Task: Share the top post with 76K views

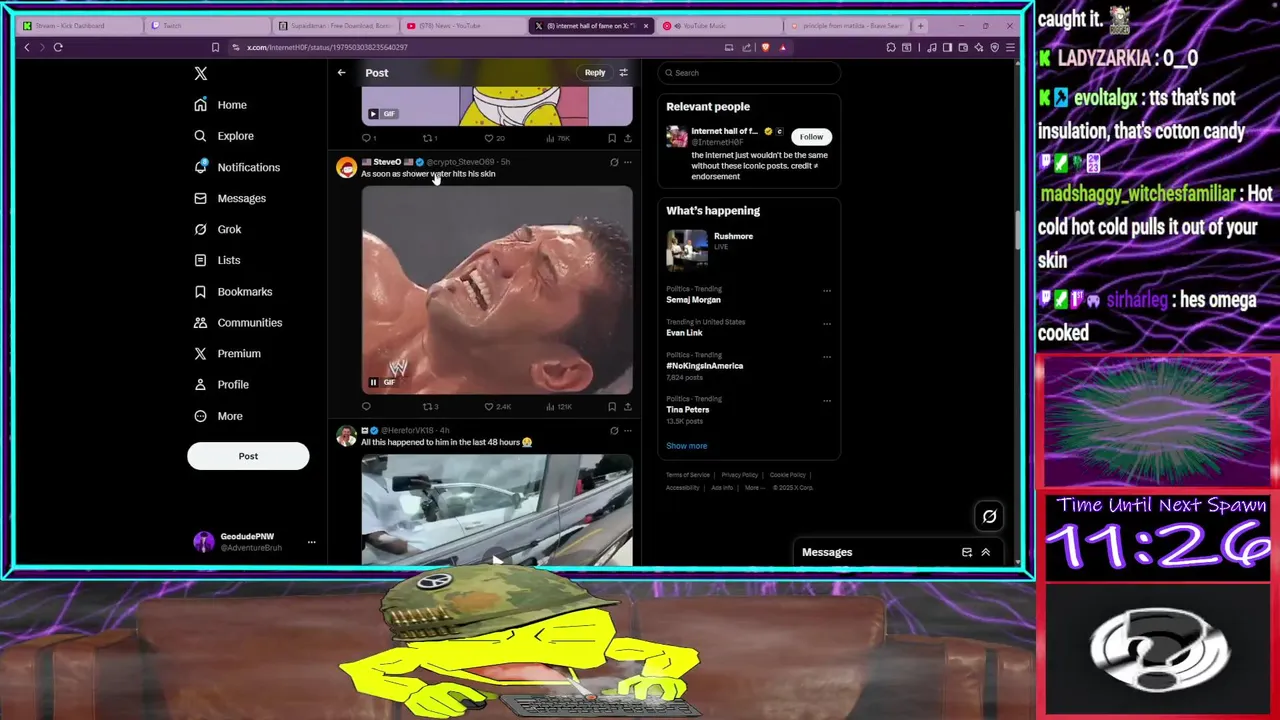Action: pyautogui.click(x=628, y=138)
